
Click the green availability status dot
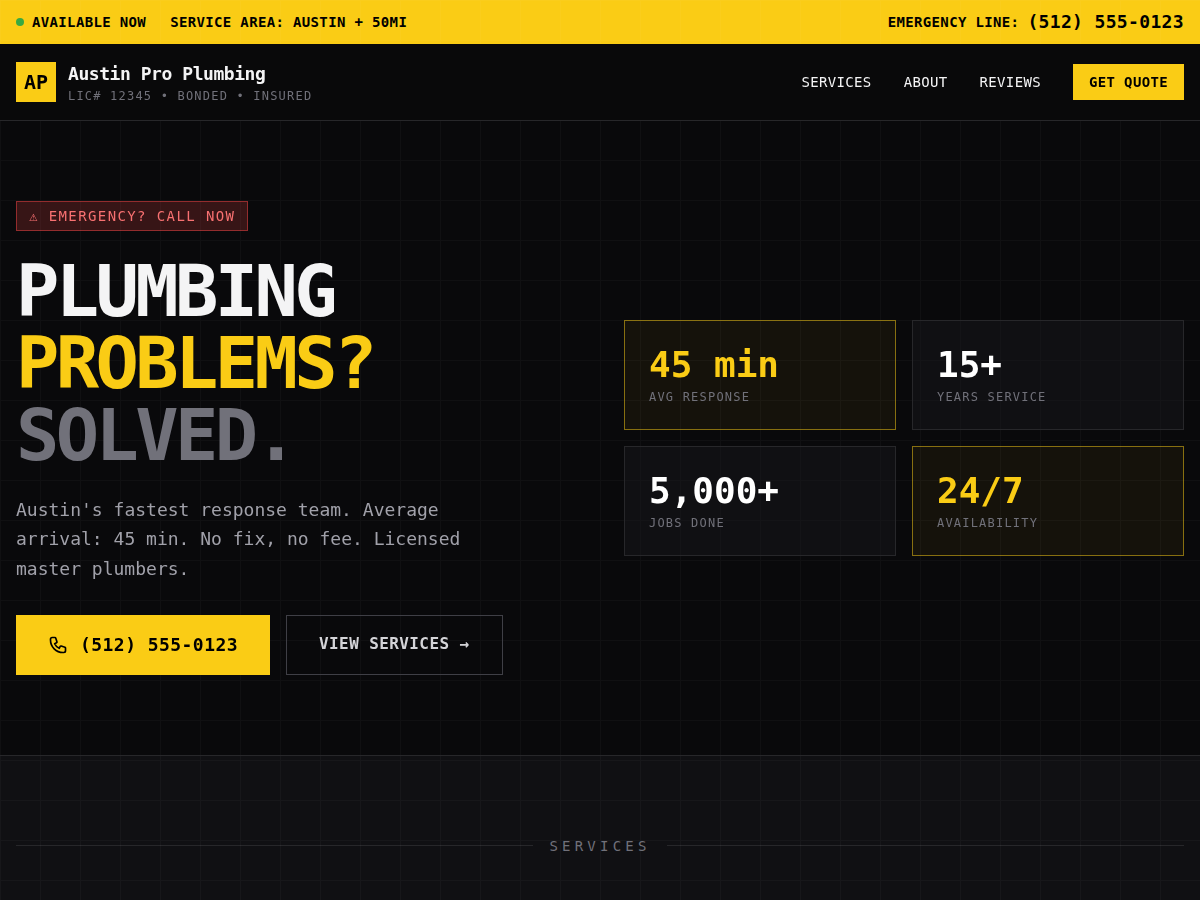click(x=20, y=22)
